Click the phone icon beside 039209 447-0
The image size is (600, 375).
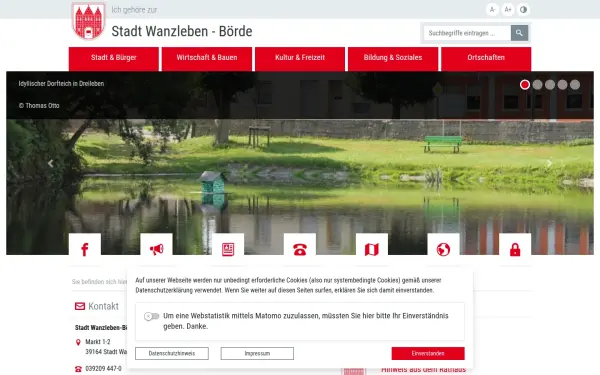[x=78, y=369]
